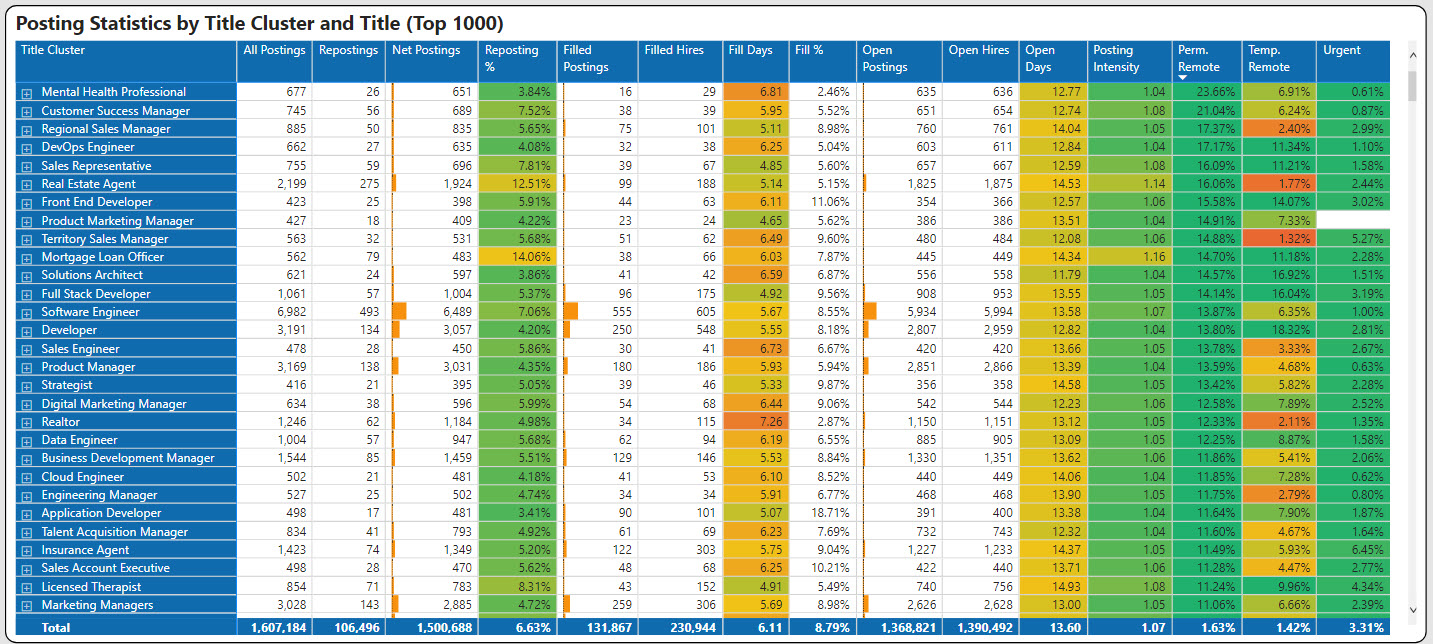
Task: Expand the DevOps Engineer cluster
Action: pos(27,148)
